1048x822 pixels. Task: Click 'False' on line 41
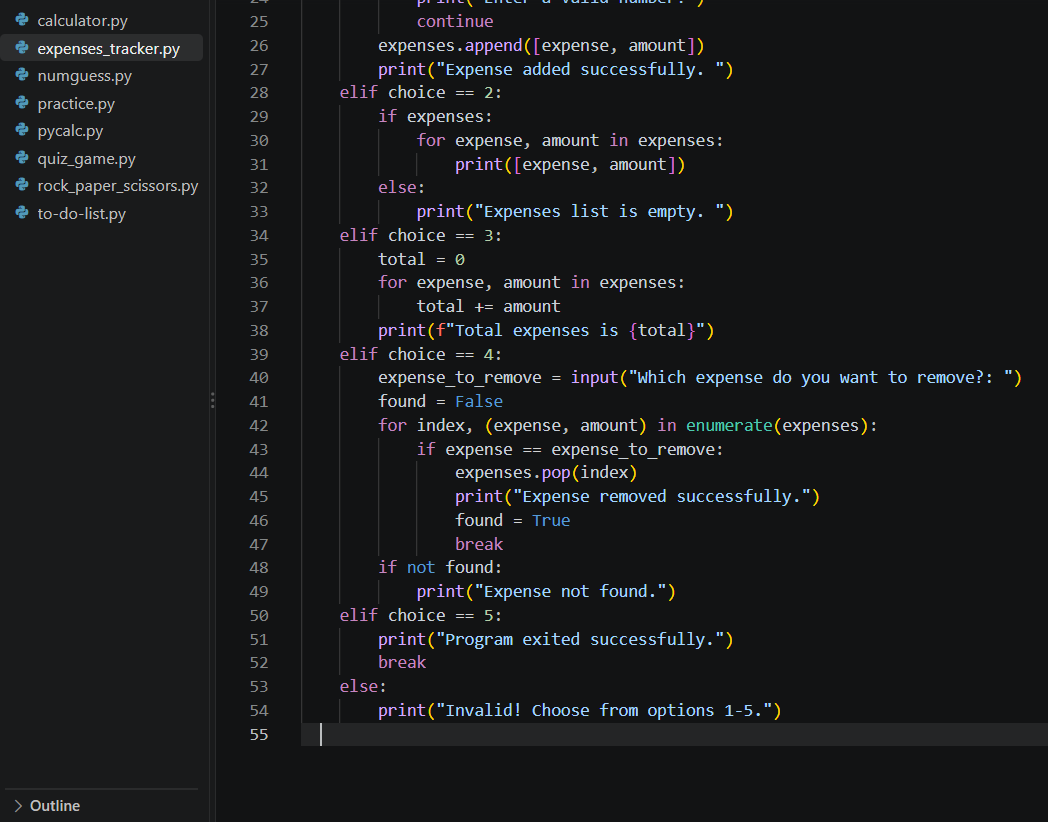pos(479,402)
